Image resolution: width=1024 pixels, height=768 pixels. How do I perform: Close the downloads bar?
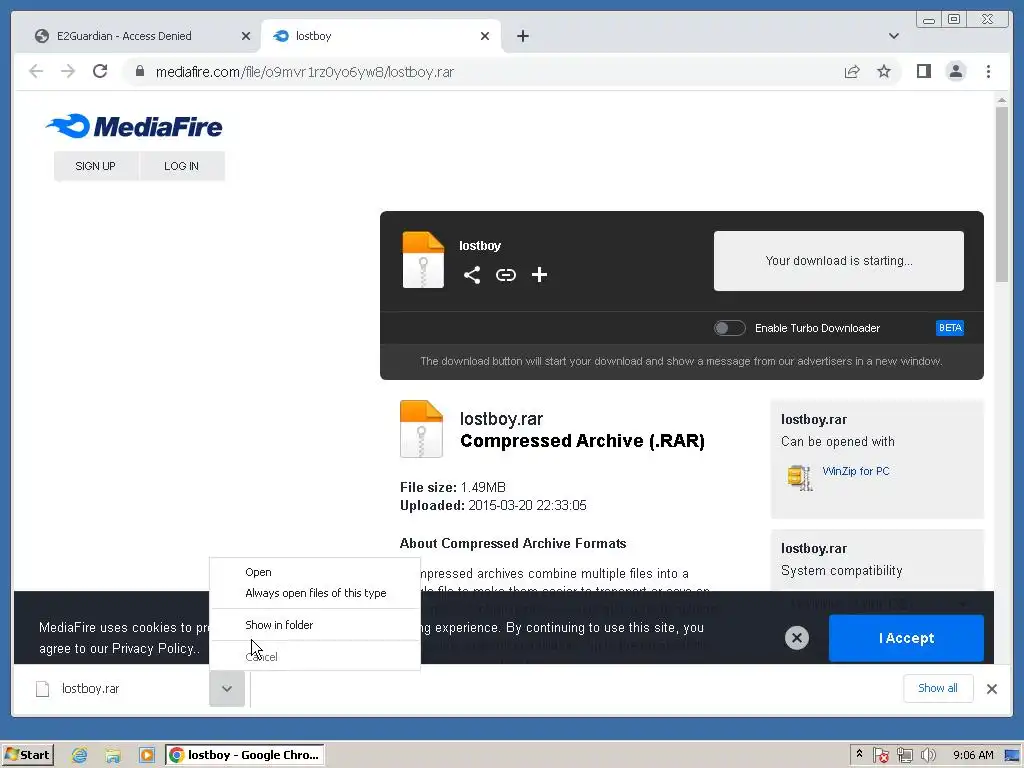[991, 688]
